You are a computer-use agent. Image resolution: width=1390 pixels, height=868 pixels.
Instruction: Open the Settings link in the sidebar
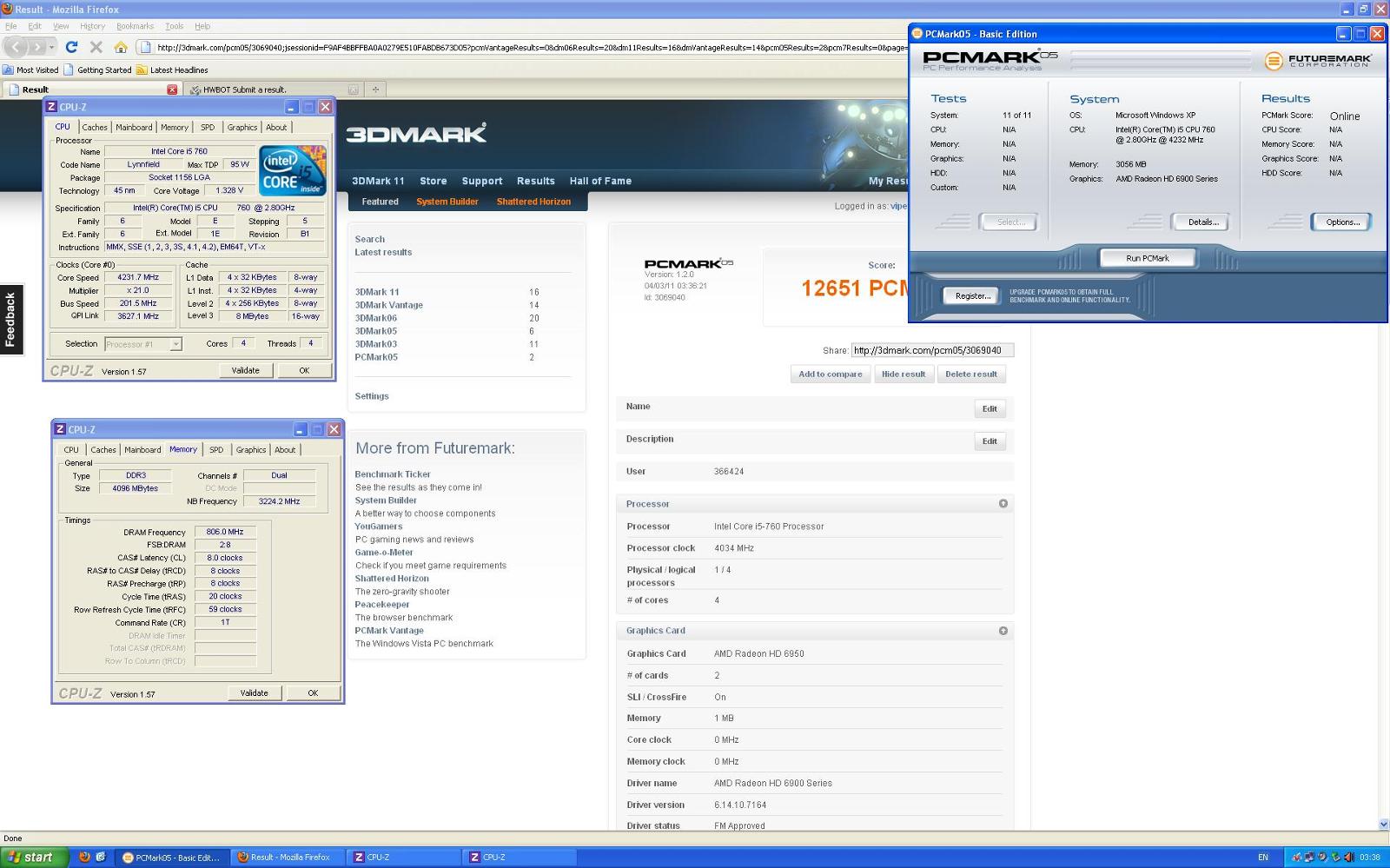pyautogui.click(x=372, y=396)
